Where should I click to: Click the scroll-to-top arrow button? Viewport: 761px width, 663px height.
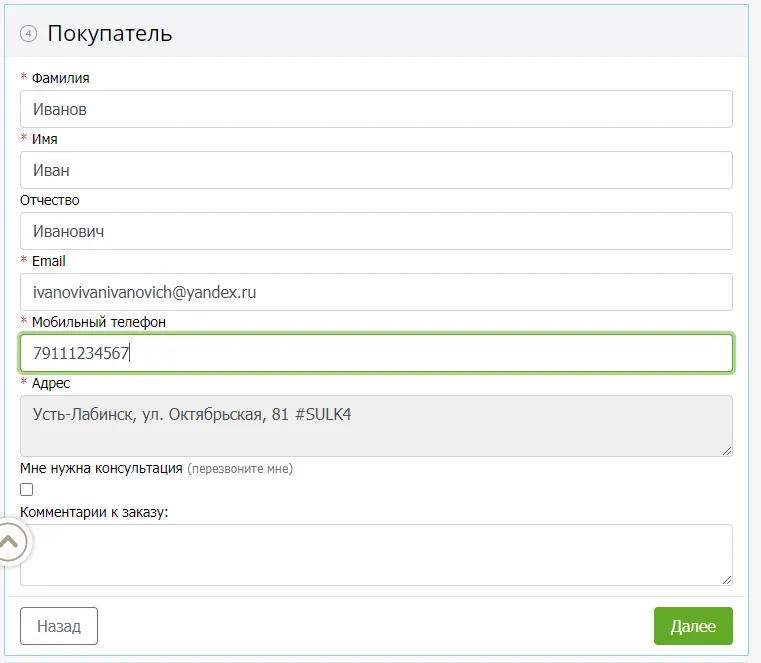[x=10, y=544]
